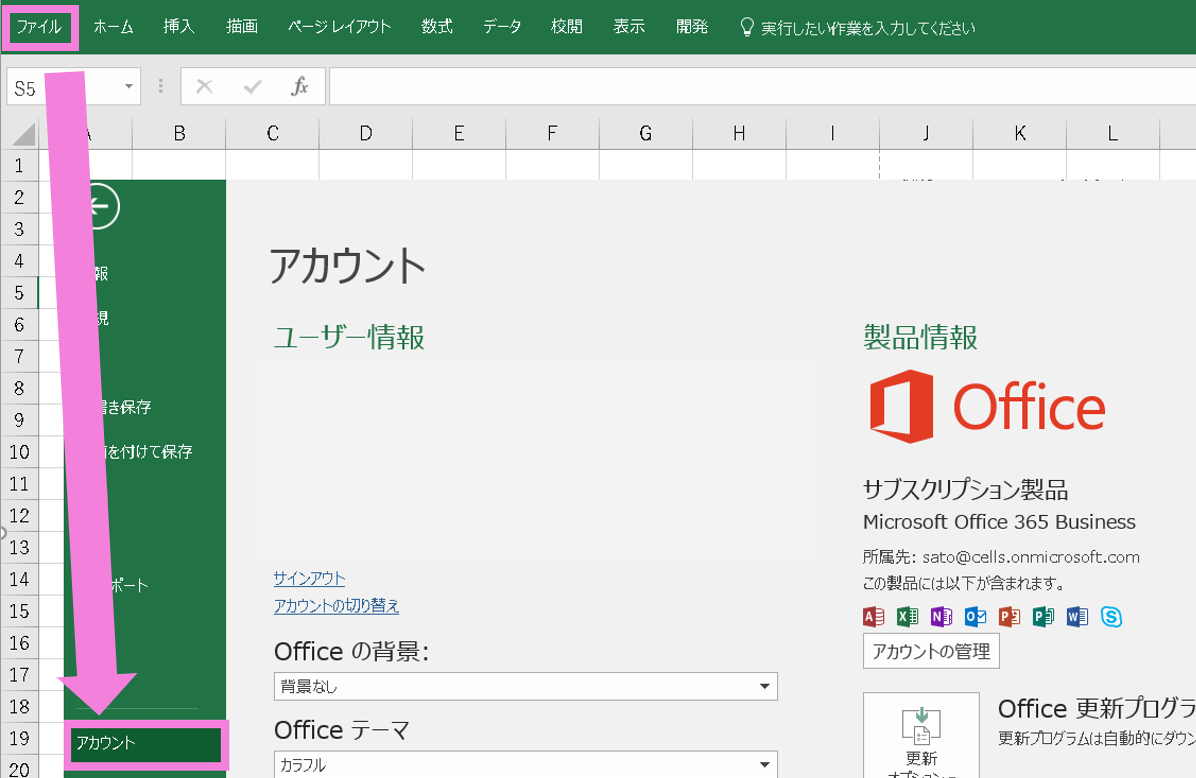The height and width of the screenshot is (778, 1196).
Task: Click the サインアウト link
Action: (309, 578)
